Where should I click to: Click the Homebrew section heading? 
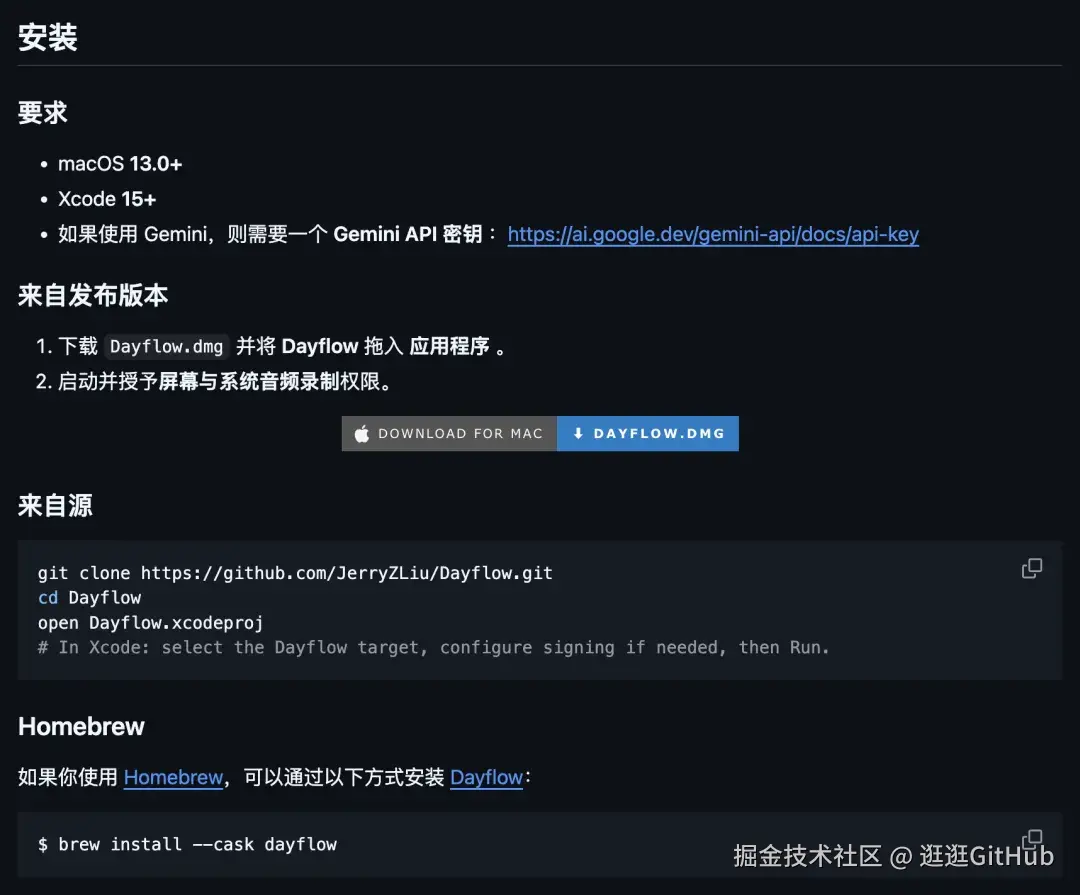[x=81, y=726]
